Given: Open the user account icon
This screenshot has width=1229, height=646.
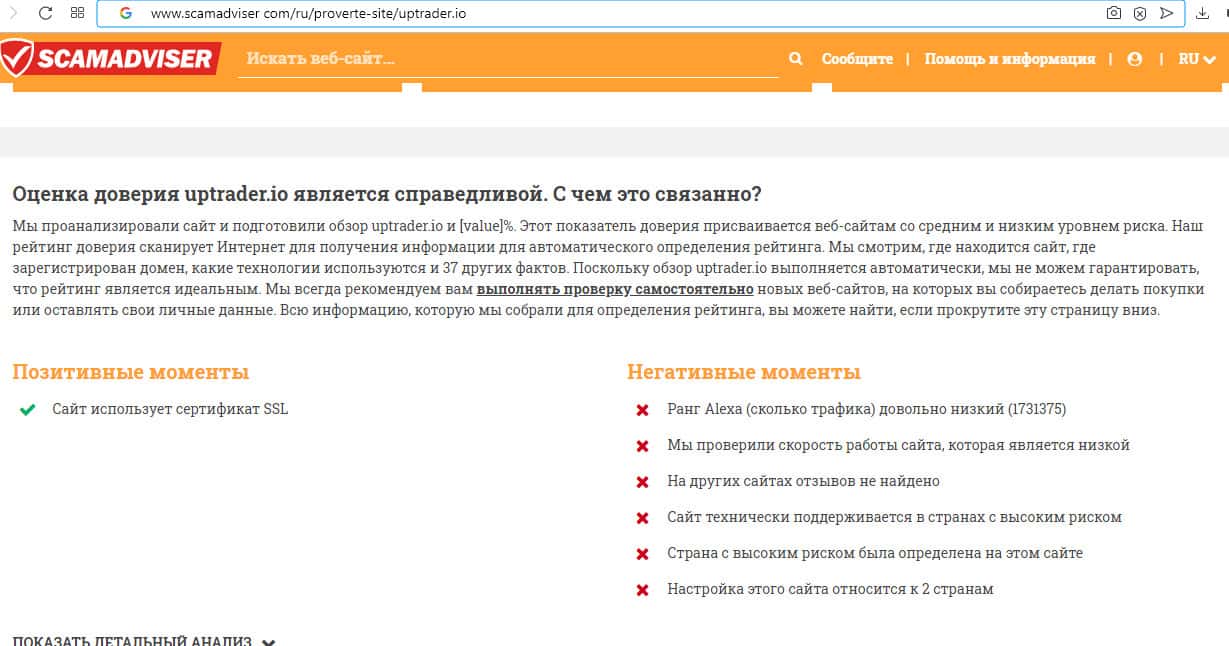Looking at the screenshot, I should point(1134,59).
